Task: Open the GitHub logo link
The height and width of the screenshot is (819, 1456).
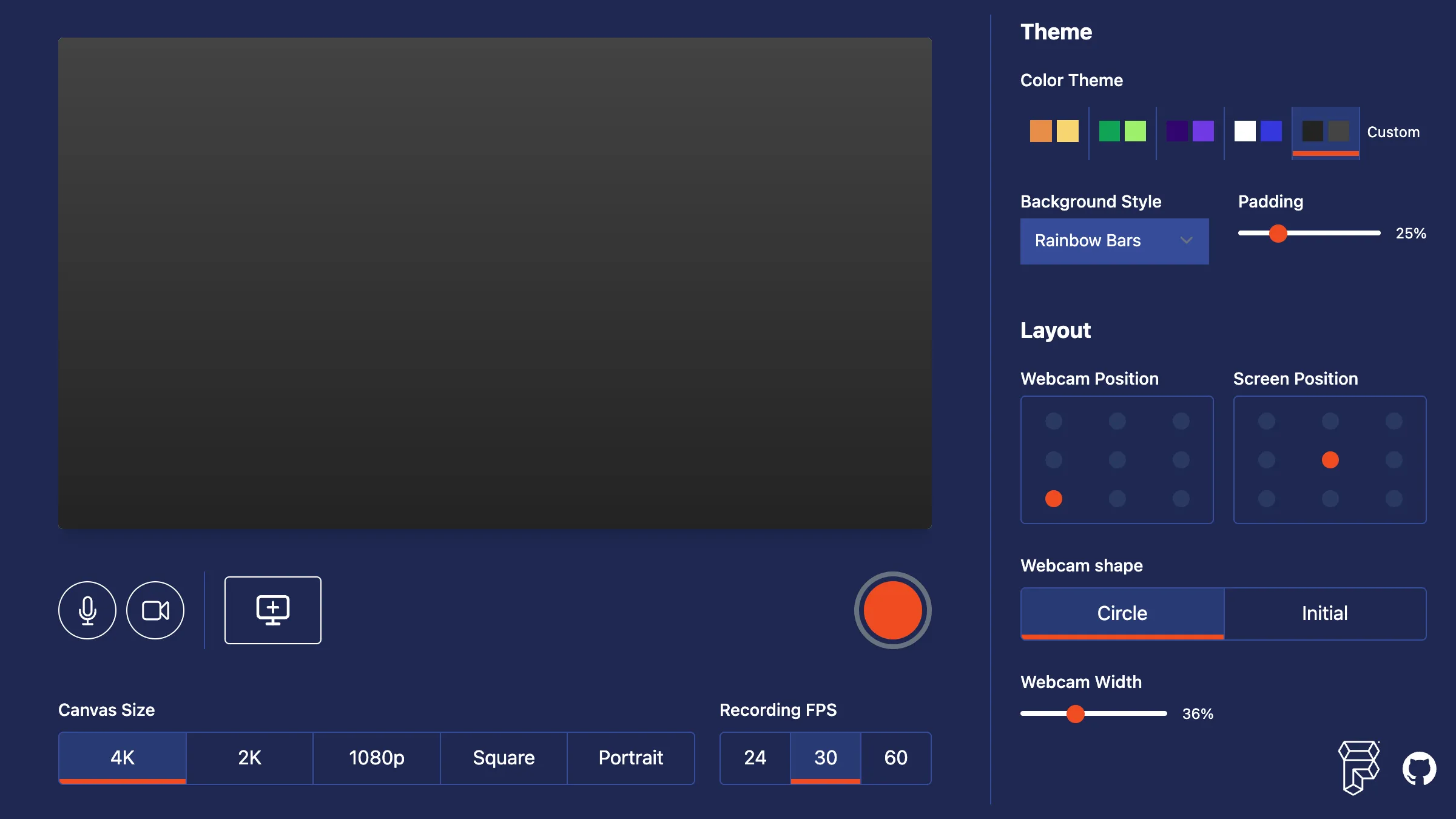Action: click(1420, 769)
